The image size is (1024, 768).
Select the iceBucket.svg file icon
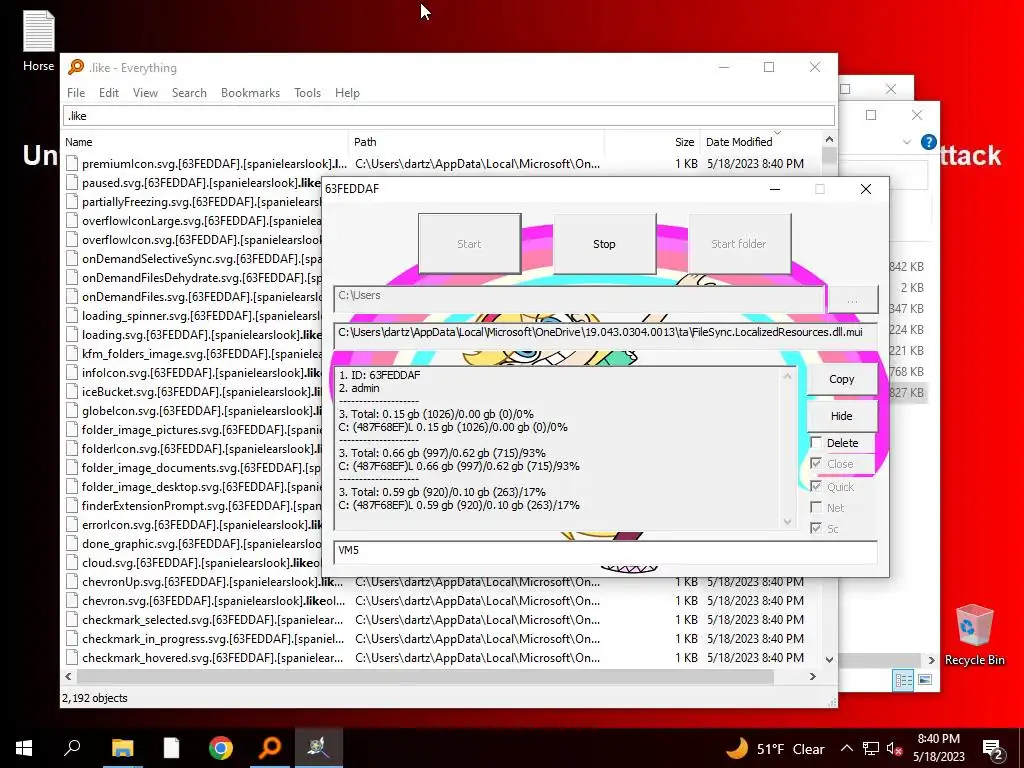tap(72, 391)
